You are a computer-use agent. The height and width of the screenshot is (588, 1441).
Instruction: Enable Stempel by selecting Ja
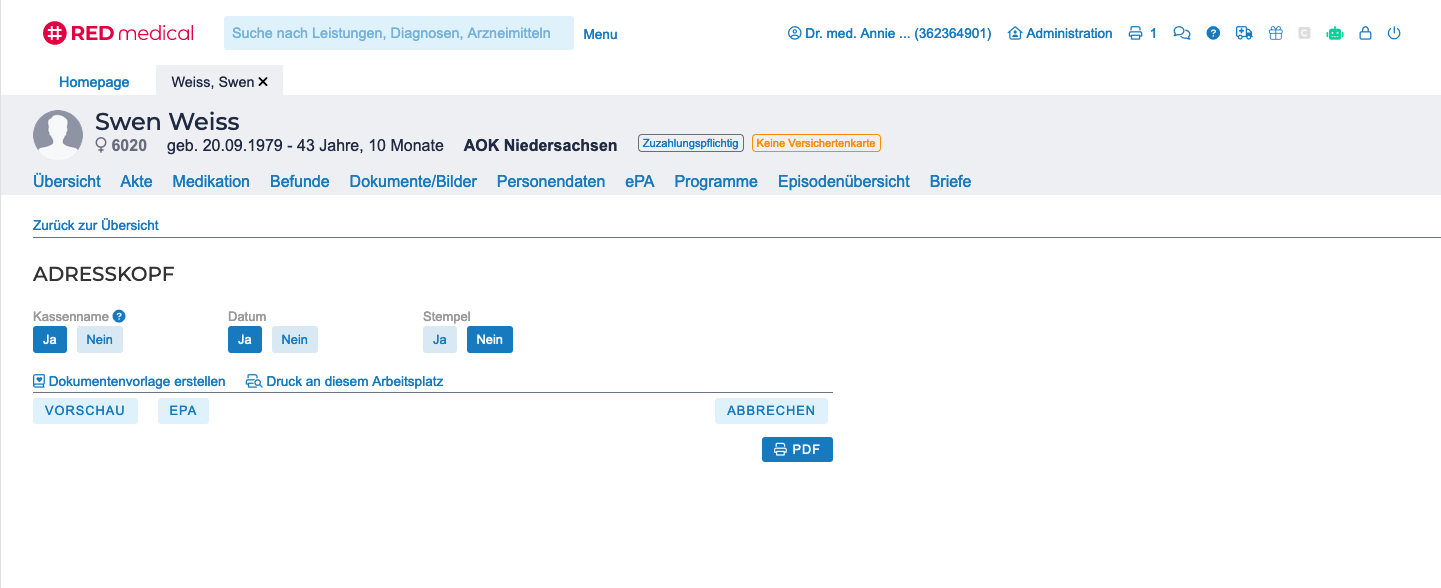[439, 340]
